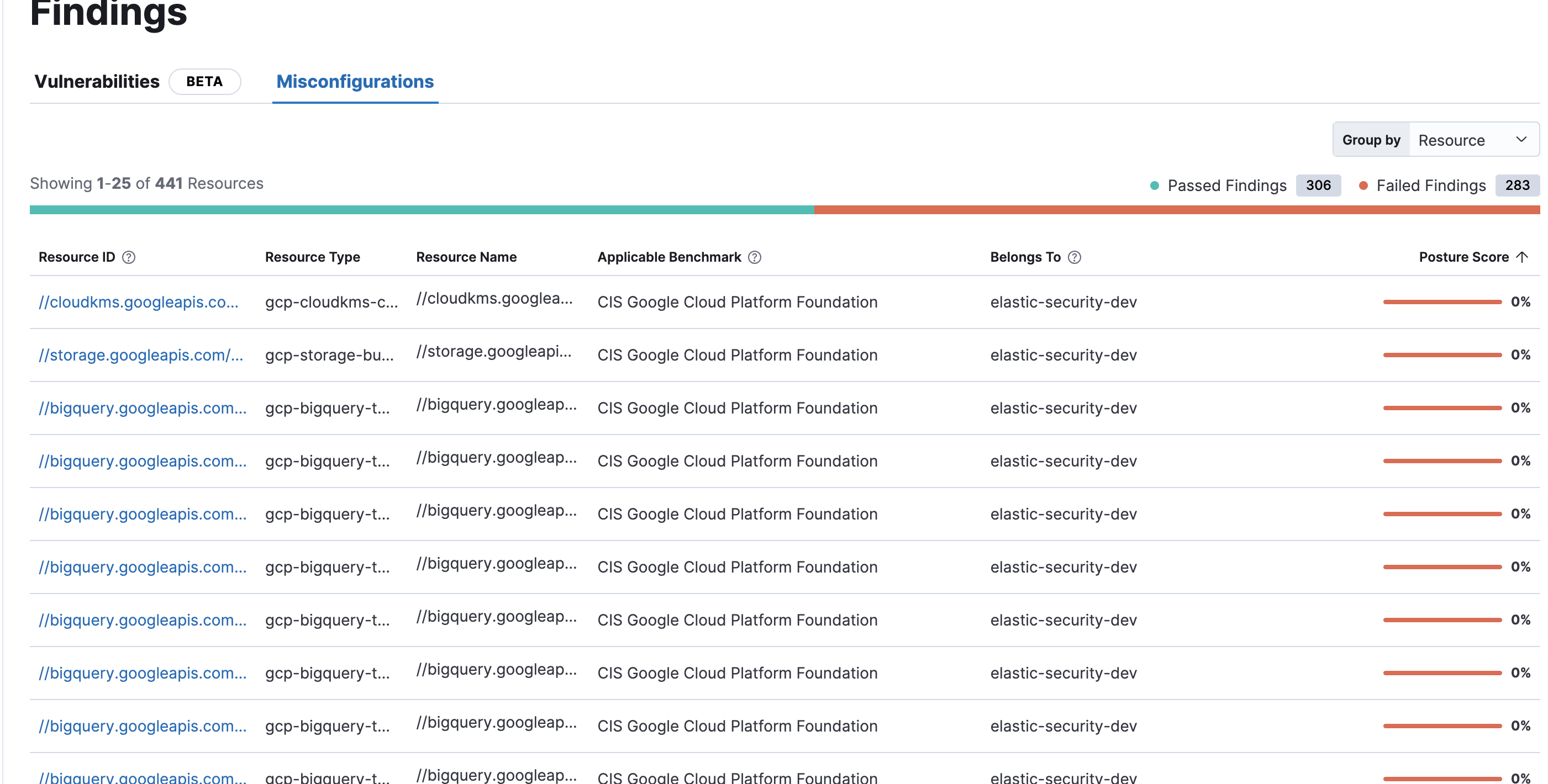Click elastic-security-dev in the cloudkms row
The height and width of the screenshot is (784, 1548).
(x=1063, y=302)
